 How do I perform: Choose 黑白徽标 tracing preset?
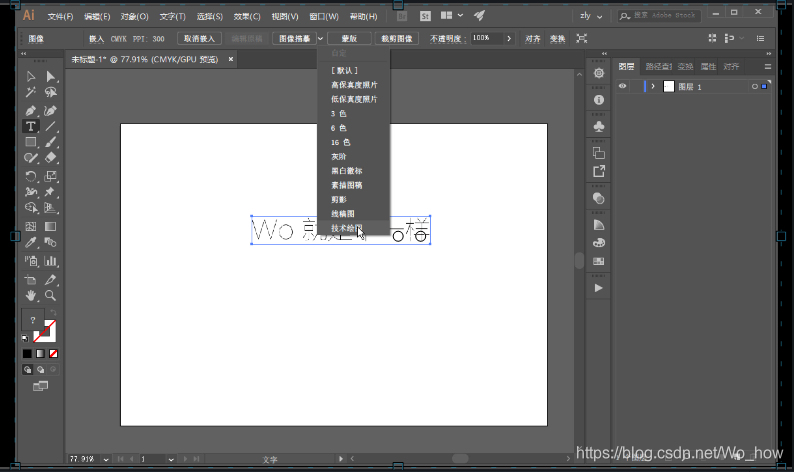click(347, 171)
